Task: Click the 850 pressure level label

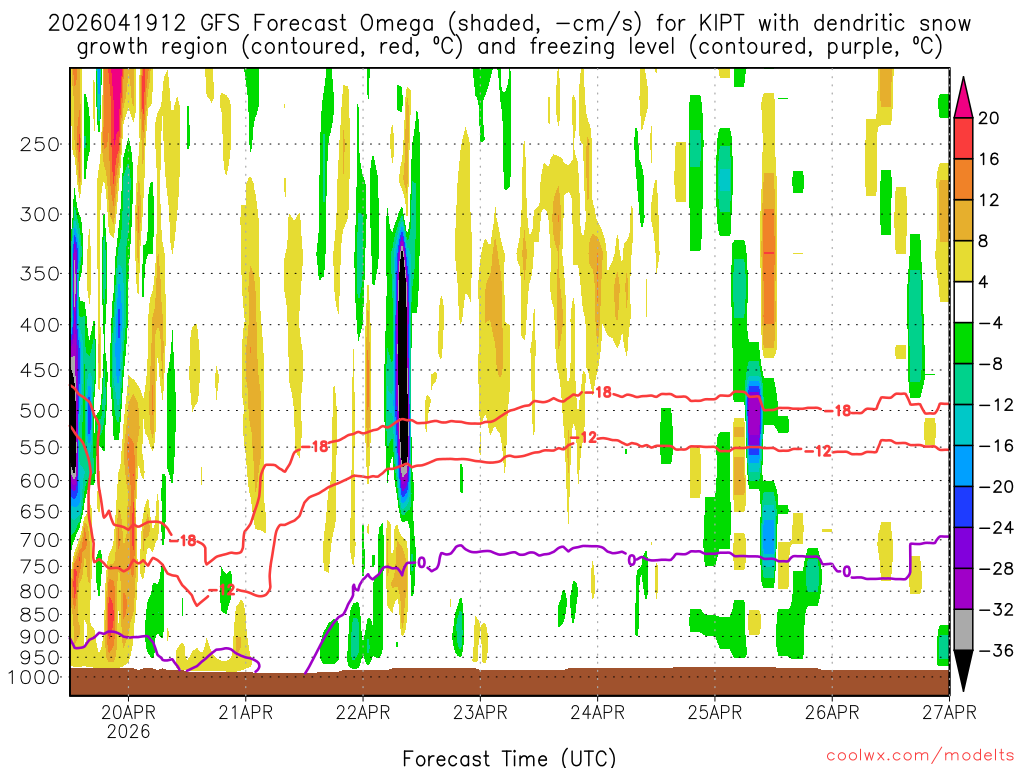Action: point(40,615)
